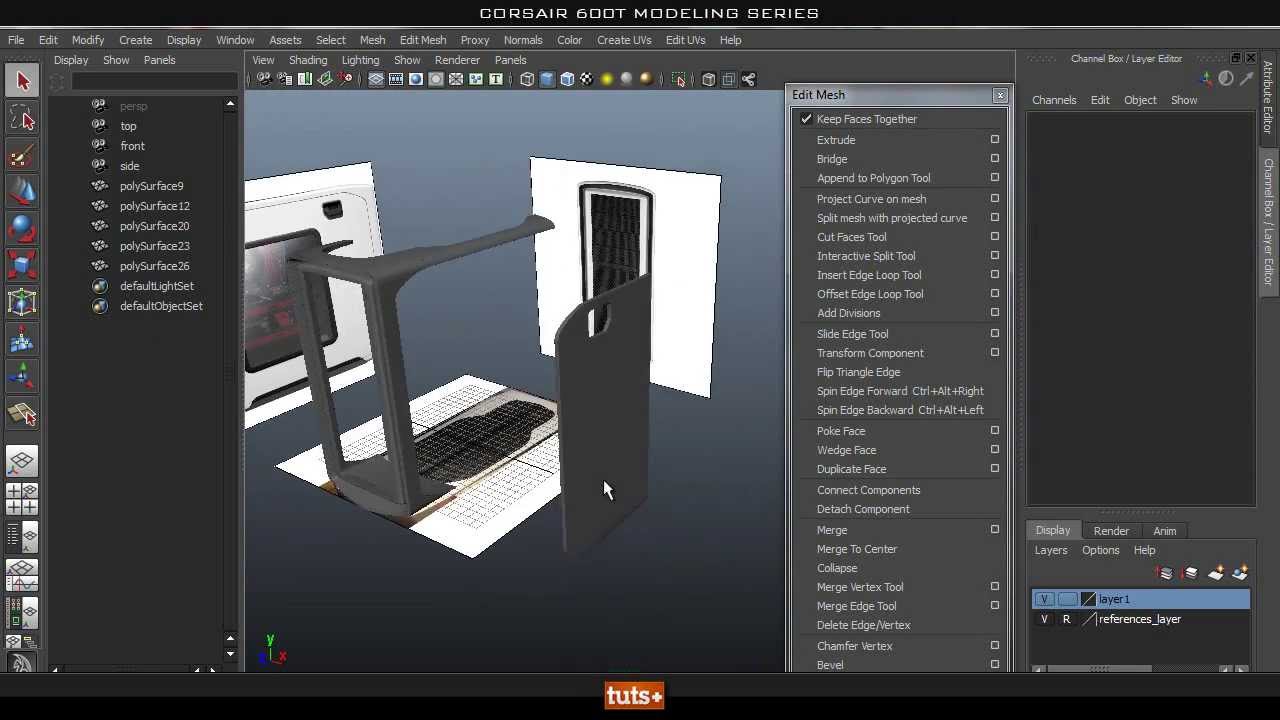Open Extrude options box

coord(995,140)
